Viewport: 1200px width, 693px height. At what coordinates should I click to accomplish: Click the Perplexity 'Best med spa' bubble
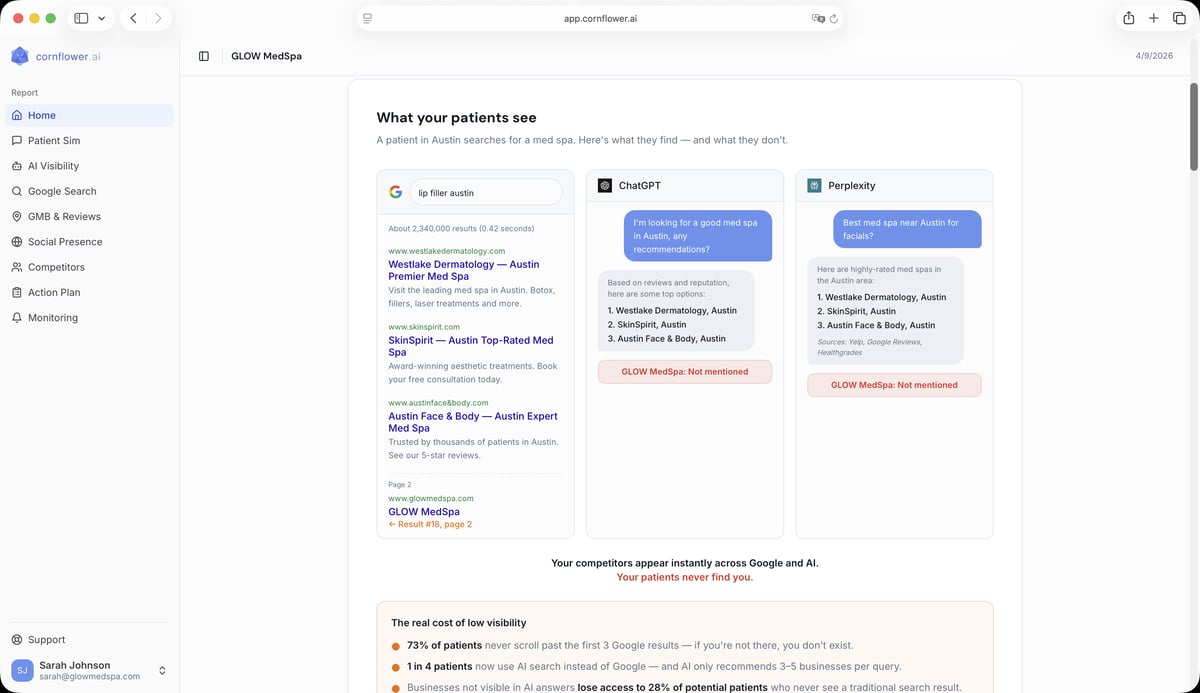pyautogui.click(x=908, y=229)
